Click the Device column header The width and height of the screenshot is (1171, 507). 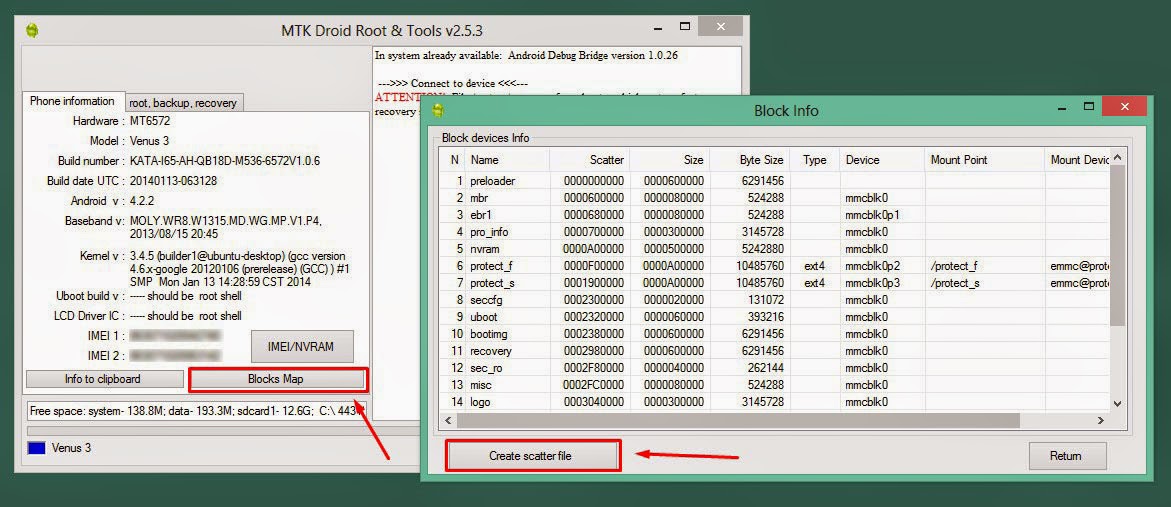click(883, 160)
